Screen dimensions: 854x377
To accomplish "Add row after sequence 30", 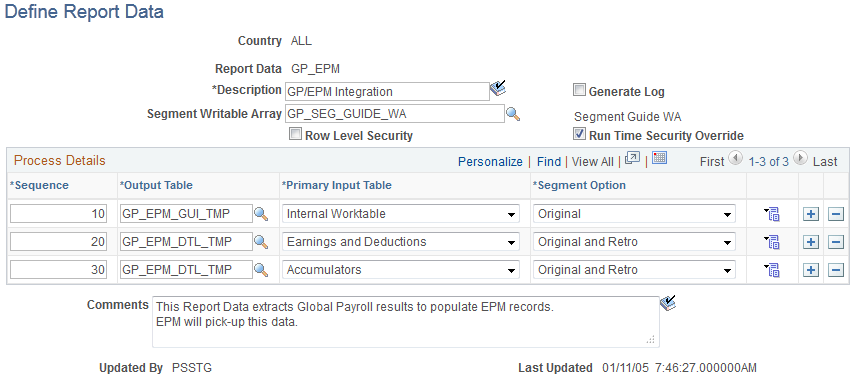I will coord(812,269).
